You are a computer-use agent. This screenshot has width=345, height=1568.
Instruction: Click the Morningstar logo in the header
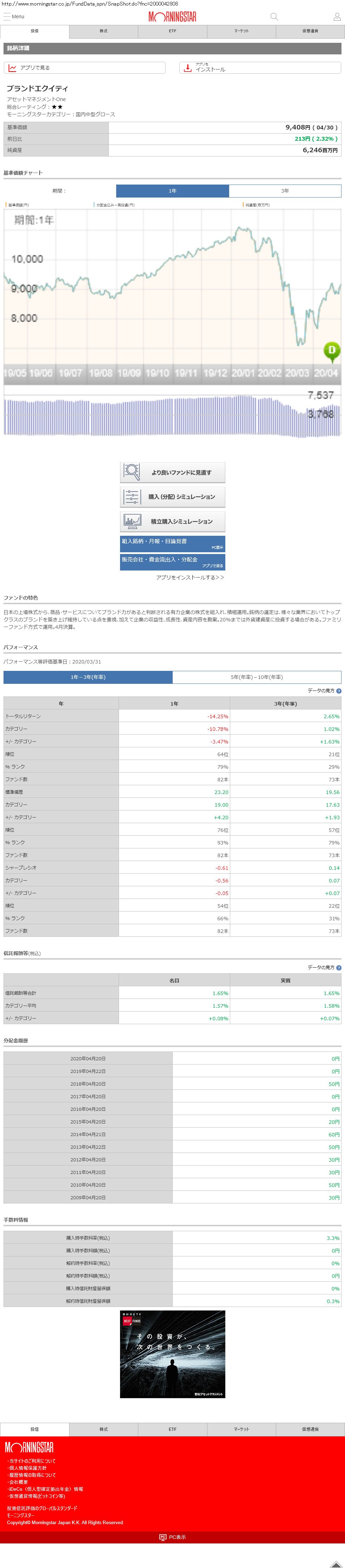click(x=172, y=16)
